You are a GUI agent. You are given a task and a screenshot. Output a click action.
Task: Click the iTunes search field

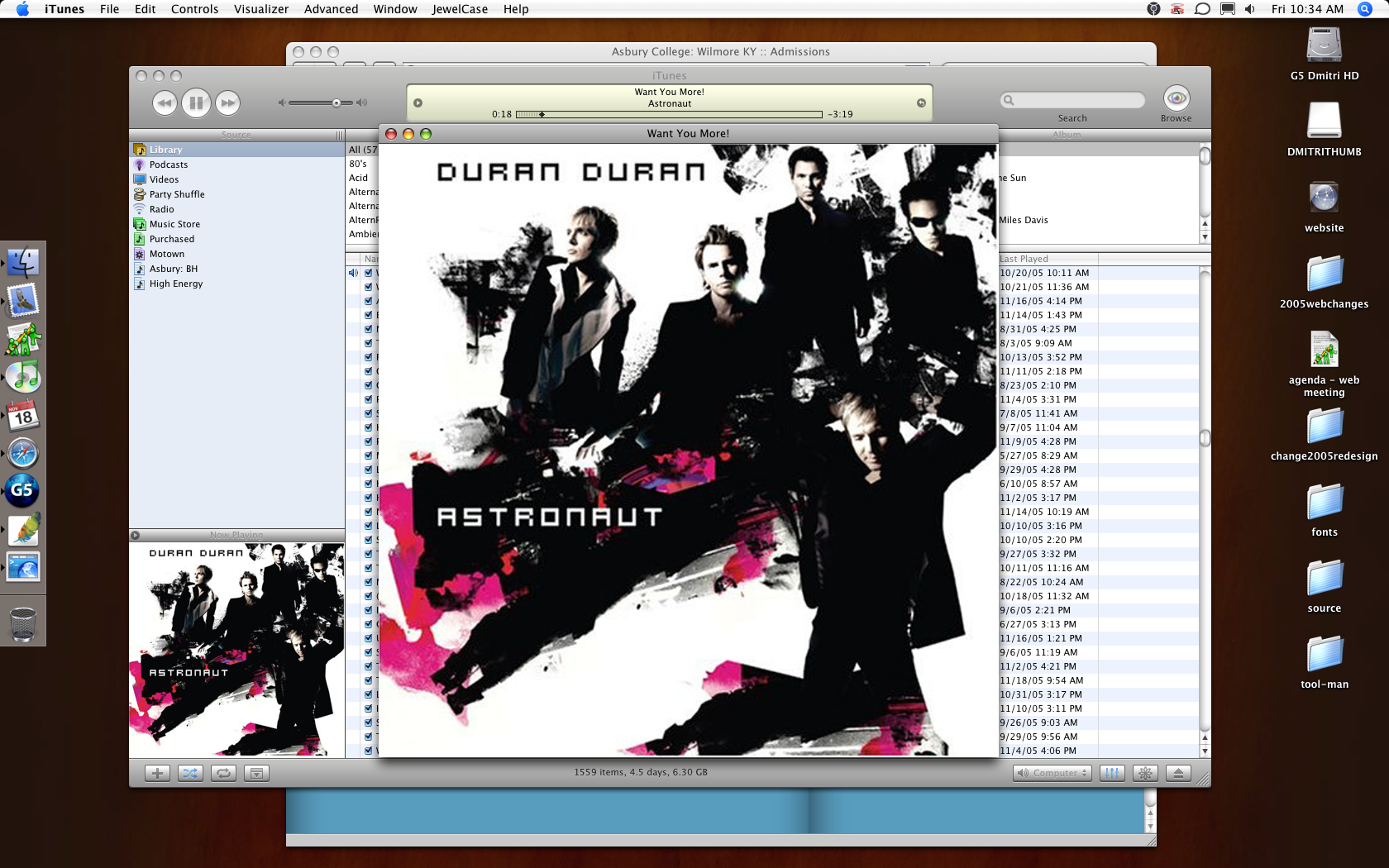(1072, 100)
